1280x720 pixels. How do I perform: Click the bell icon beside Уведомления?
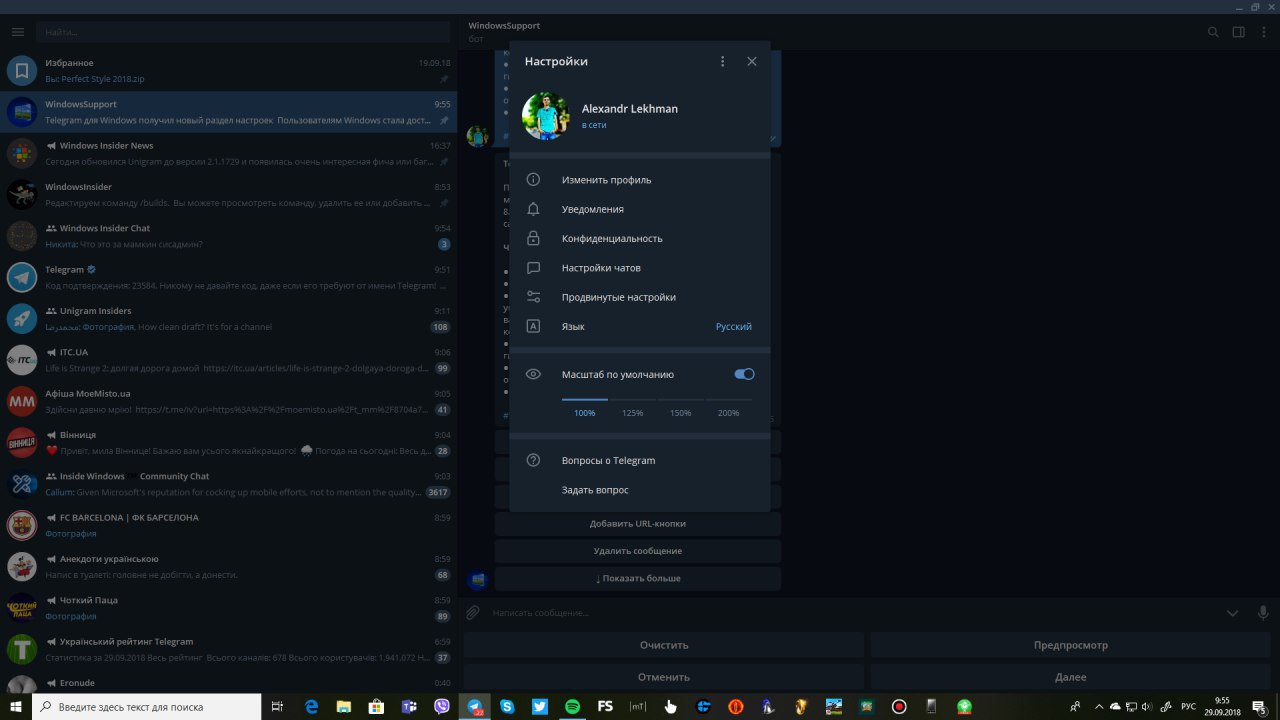click(533, 209)
